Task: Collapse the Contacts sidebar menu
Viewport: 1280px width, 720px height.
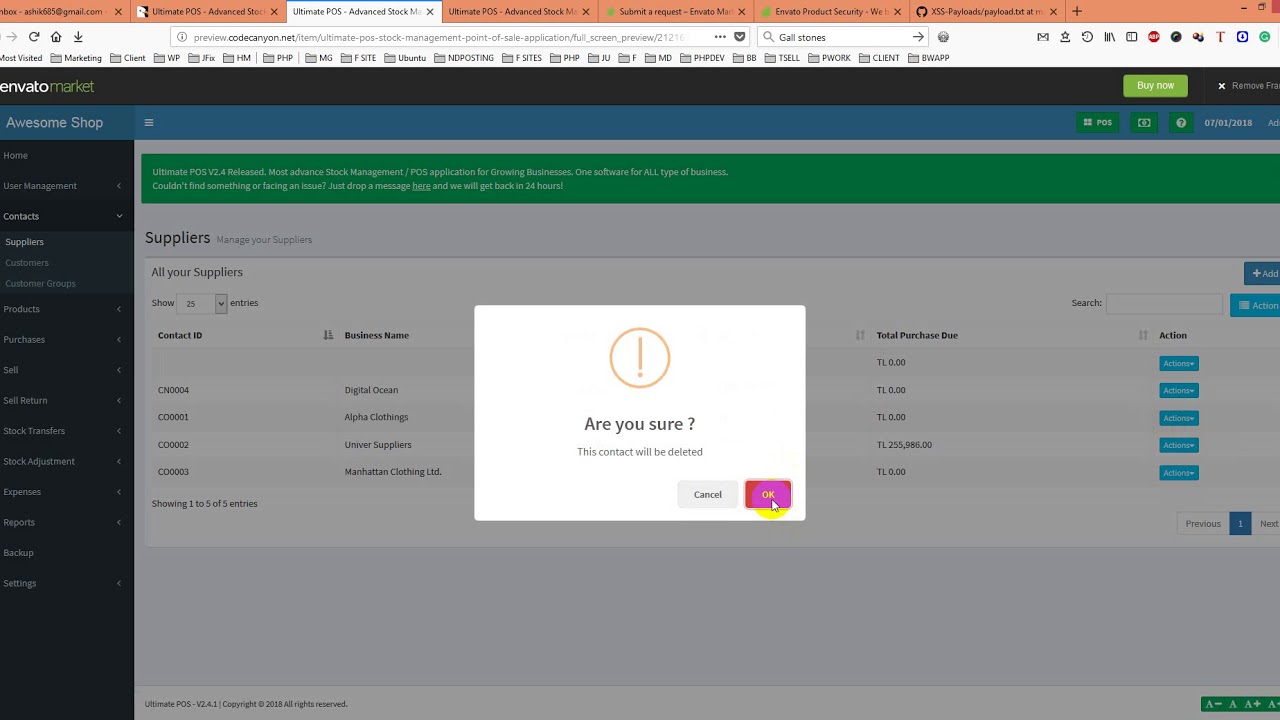Action: 66,216
